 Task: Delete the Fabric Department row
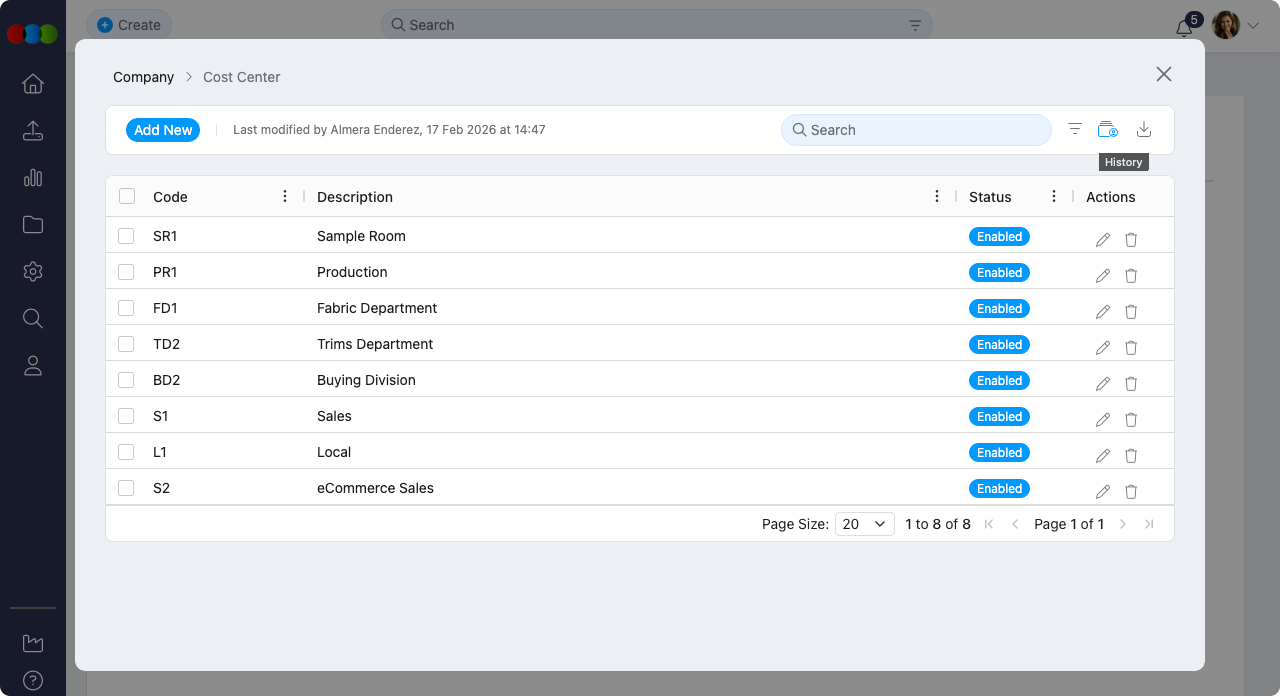coord(1131,312)
